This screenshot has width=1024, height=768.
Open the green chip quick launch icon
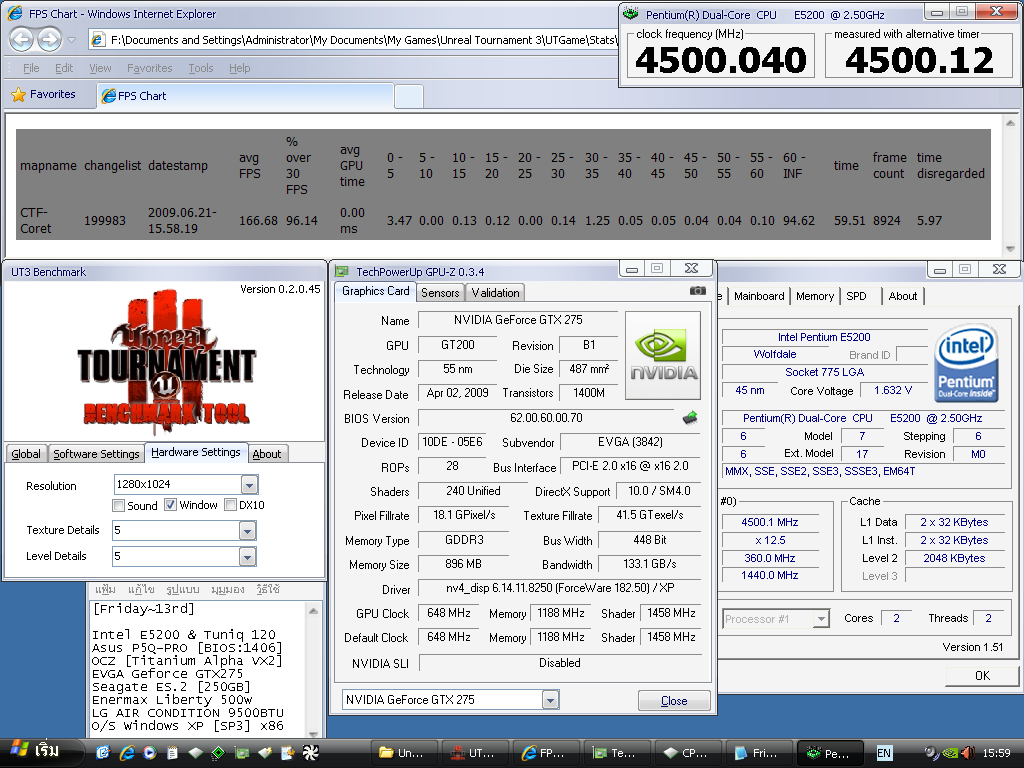click(218, 753)
